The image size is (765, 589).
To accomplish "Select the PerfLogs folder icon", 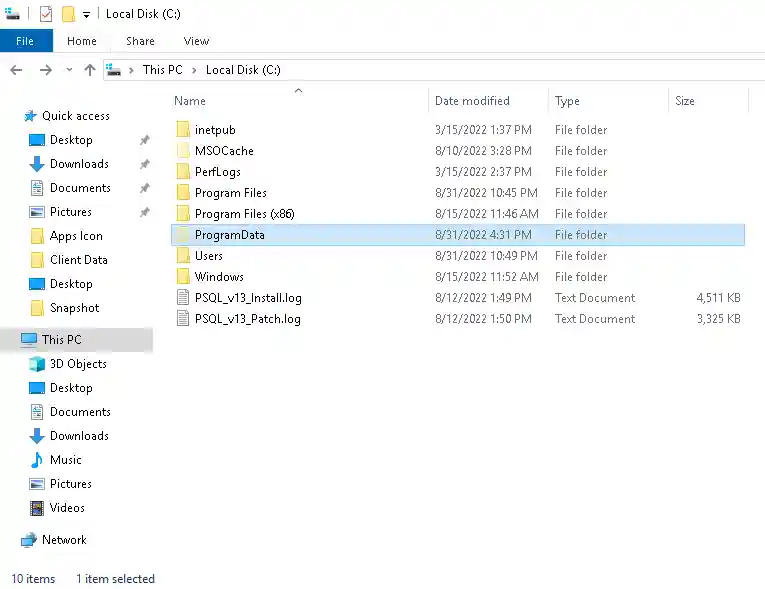I will coord(183,171).
